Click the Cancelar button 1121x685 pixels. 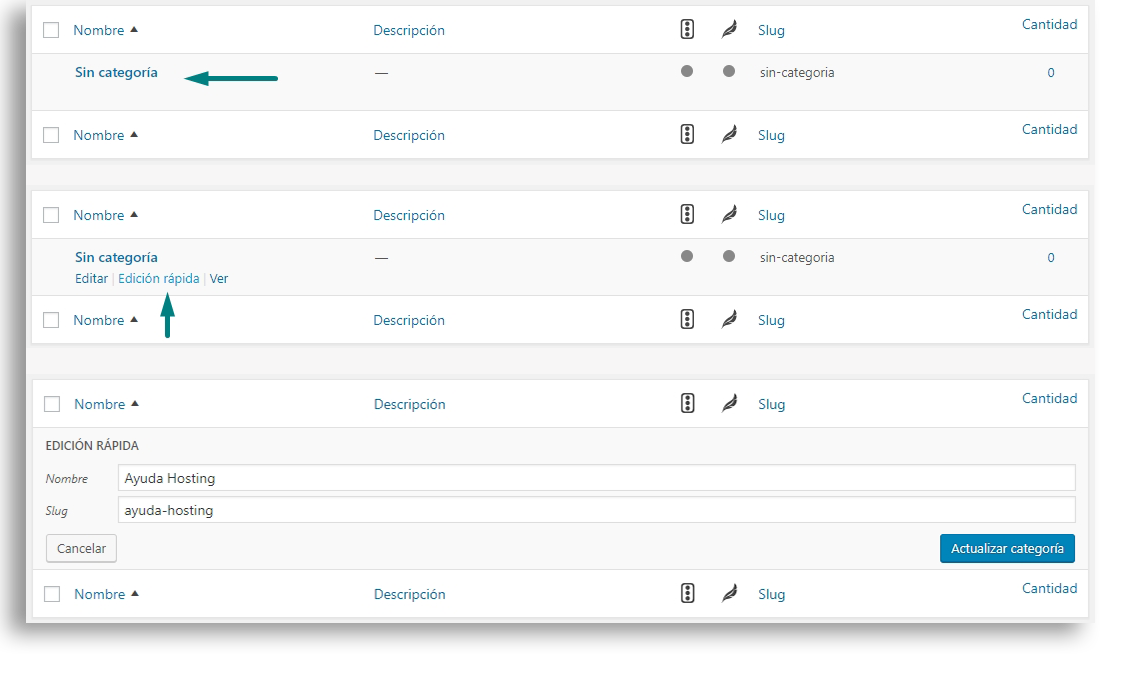coord(81,548)
